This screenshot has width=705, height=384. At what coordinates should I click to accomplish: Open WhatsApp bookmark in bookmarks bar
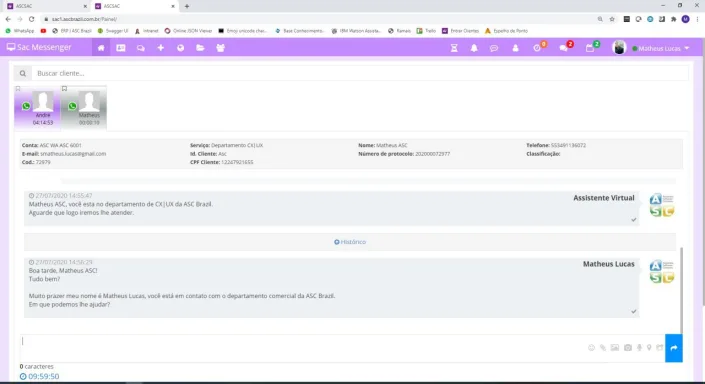pyautogui.click(x=20, y=31)
